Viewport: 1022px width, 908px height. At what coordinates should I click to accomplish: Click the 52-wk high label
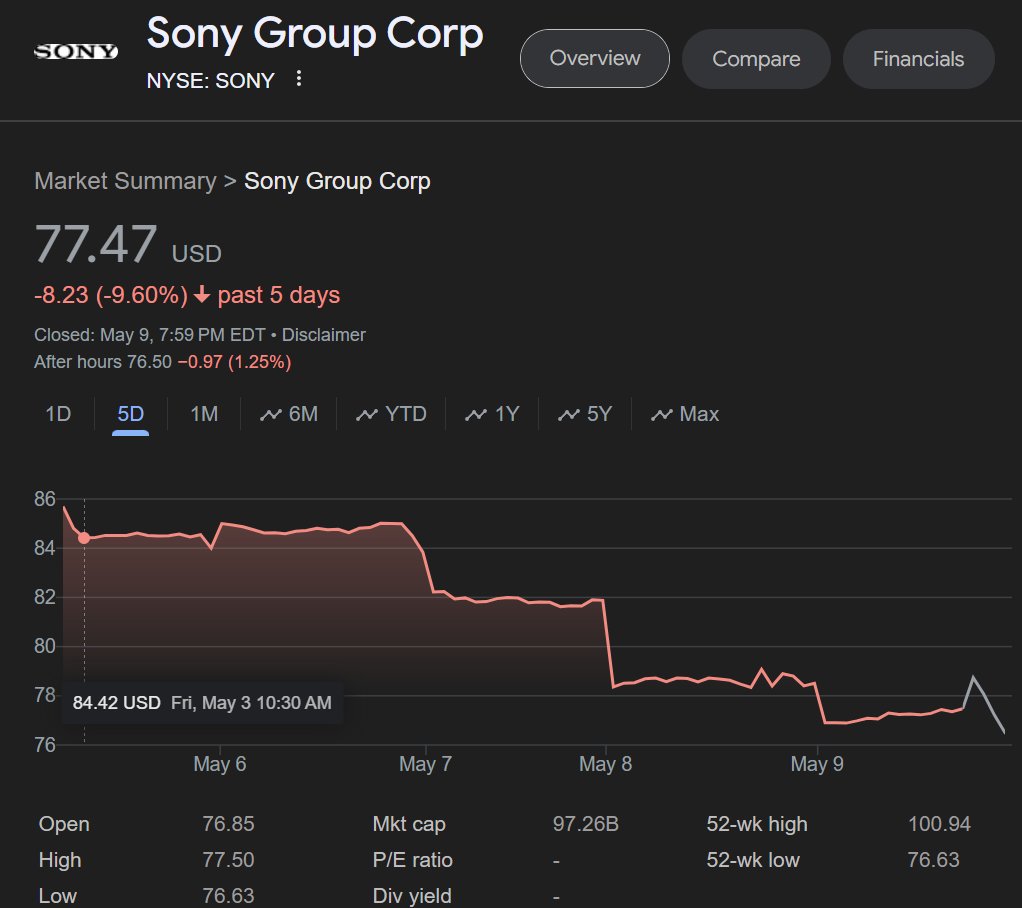pyautogui.click(x=757, y=824)
